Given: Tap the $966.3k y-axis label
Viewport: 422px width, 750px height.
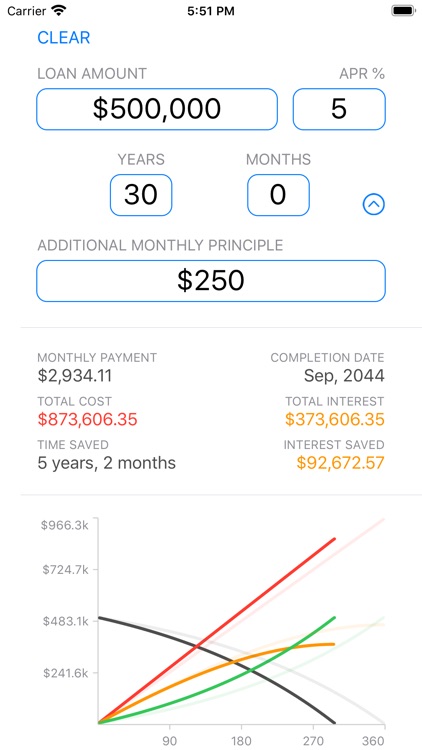Looking at the screenshot, I should 65,525.
